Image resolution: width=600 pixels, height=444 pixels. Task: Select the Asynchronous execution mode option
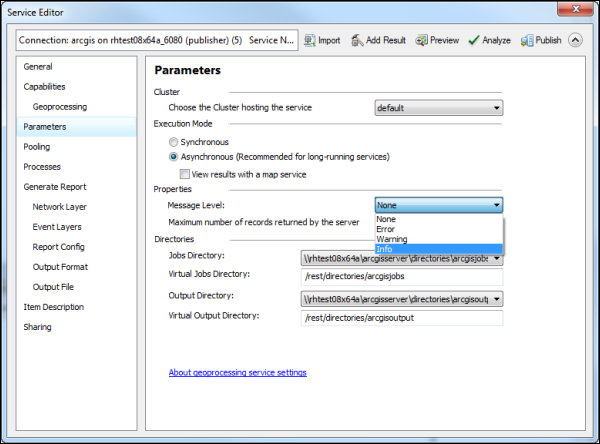tap(174, 157)
